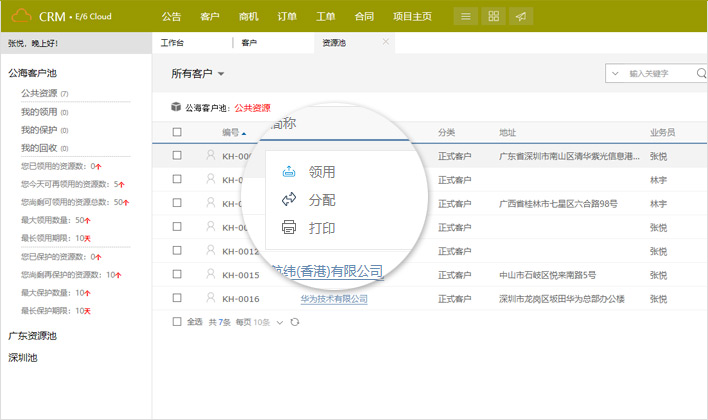Click the hamburger list icon in top bar
708x420 pixels.
pos(465,17)
